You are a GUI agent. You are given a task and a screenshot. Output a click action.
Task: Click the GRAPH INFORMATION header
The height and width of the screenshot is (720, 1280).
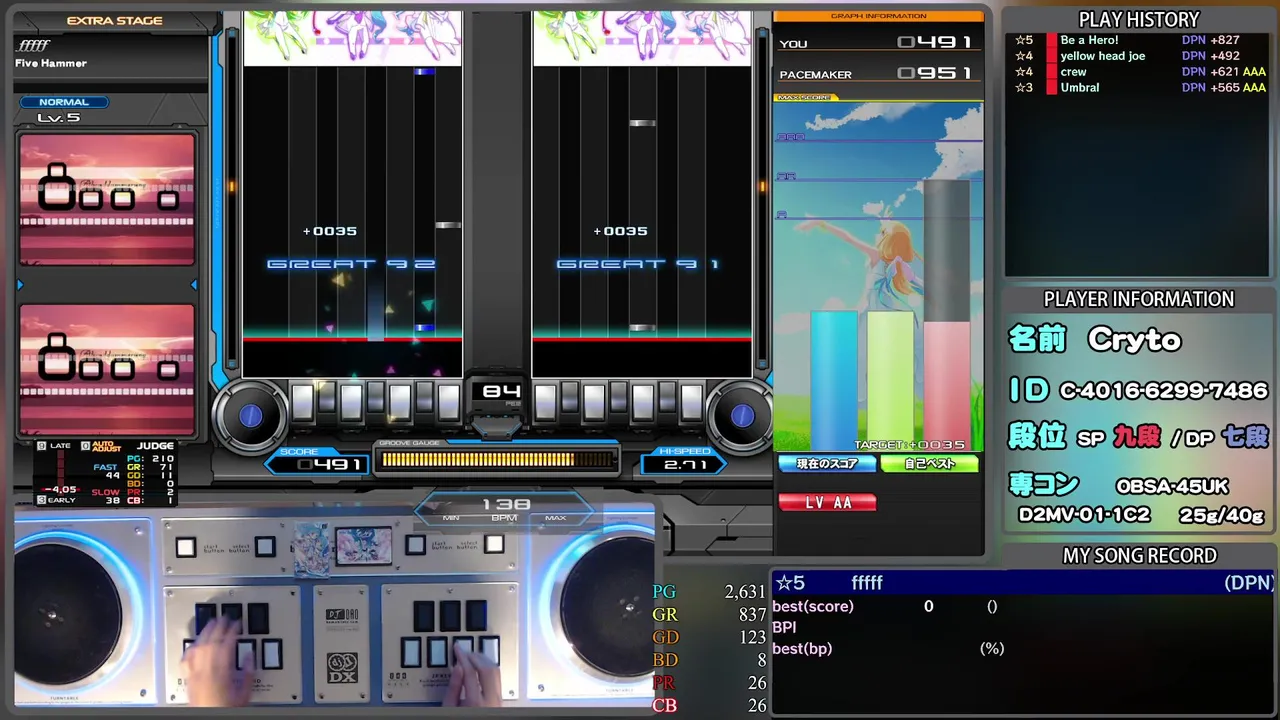point(878,16)
